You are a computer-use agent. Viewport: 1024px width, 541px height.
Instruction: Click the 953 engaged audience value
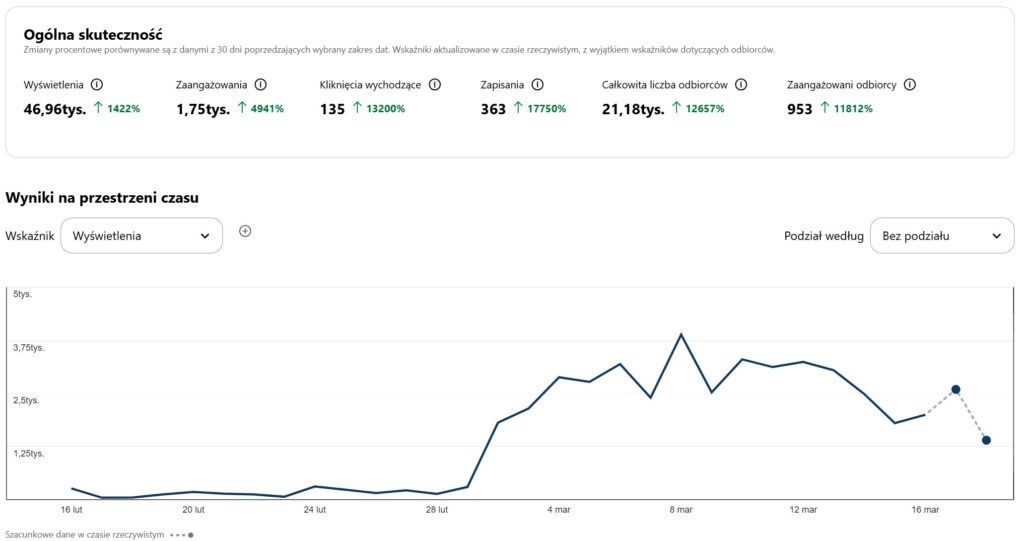(799, 109)
